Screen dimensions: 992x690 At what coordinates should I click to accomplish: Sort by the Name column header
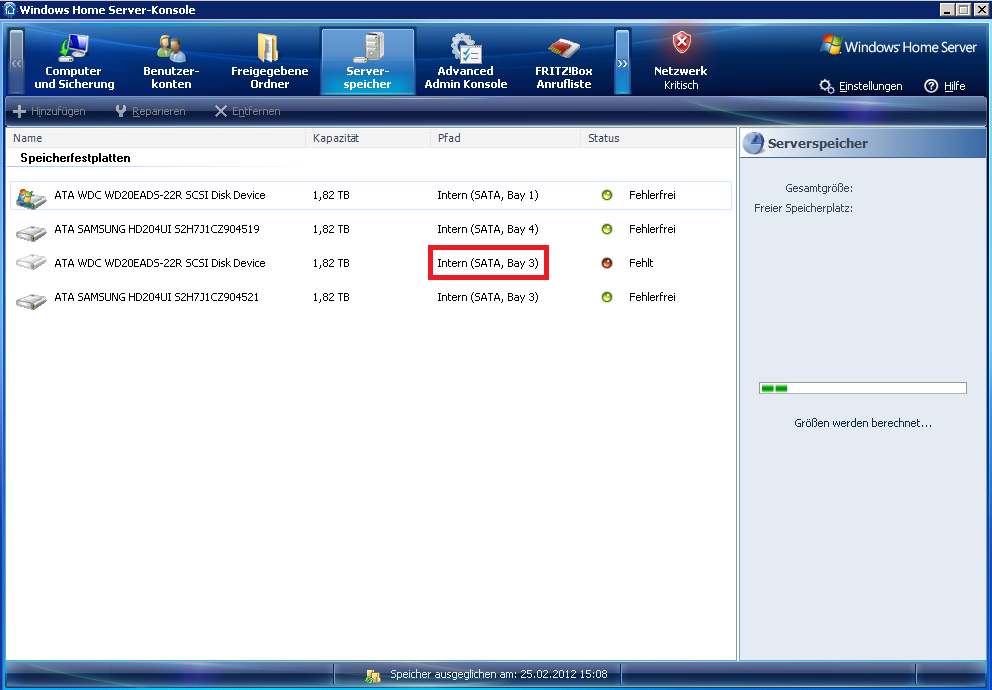click(x=156, y=138)
